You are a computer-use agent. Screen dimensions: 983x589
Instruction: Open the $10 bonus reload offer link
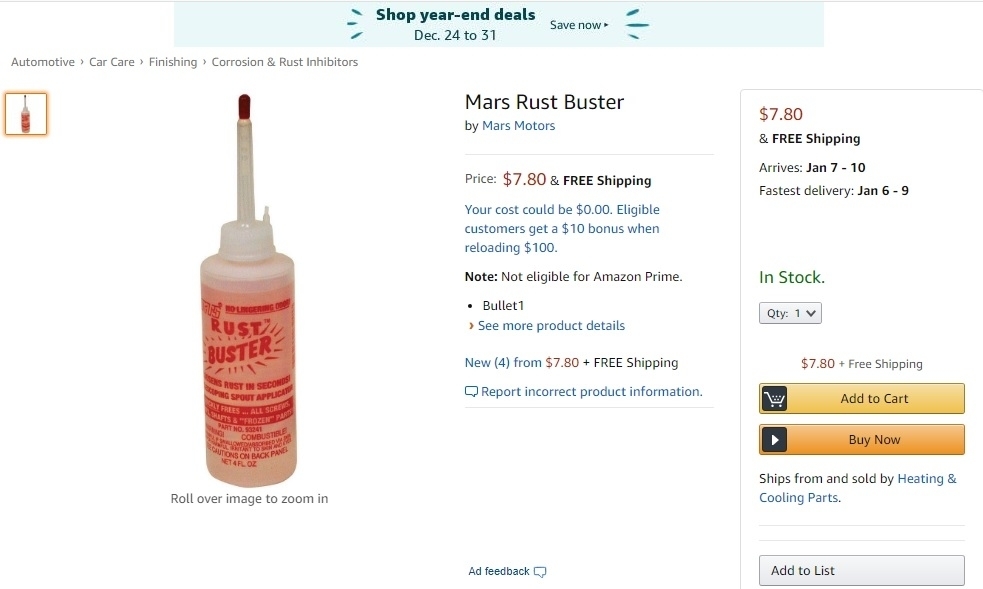pyautogui.click(x=562, y=229)
